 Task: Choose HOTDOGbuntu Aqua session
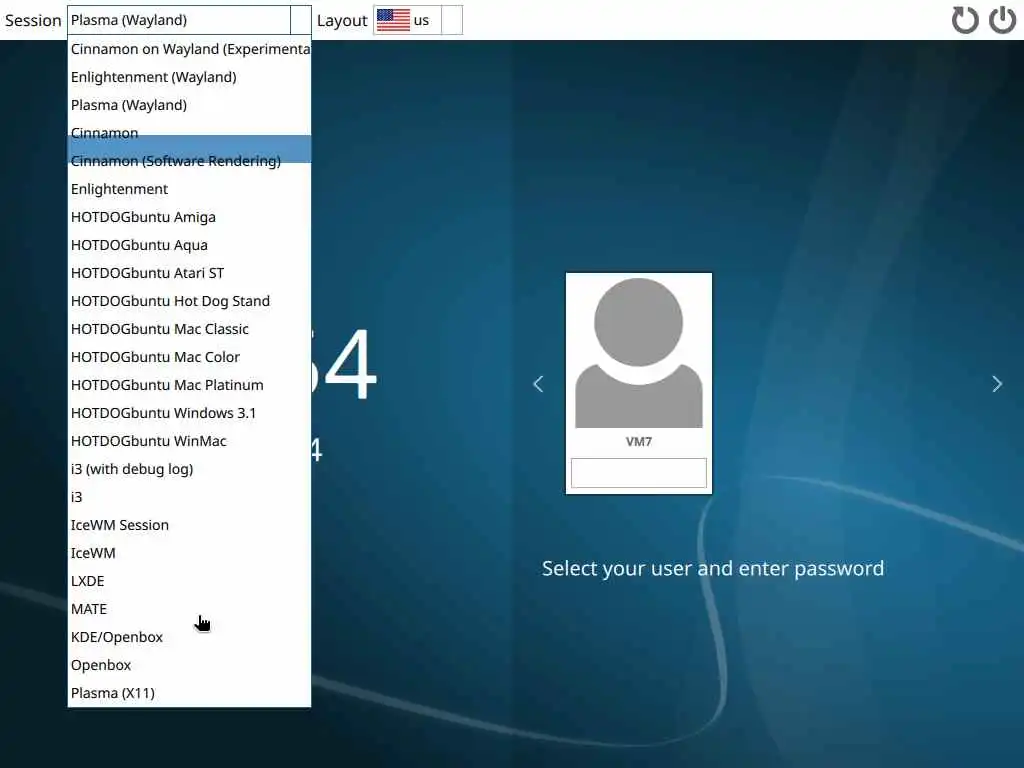[189, 246]
